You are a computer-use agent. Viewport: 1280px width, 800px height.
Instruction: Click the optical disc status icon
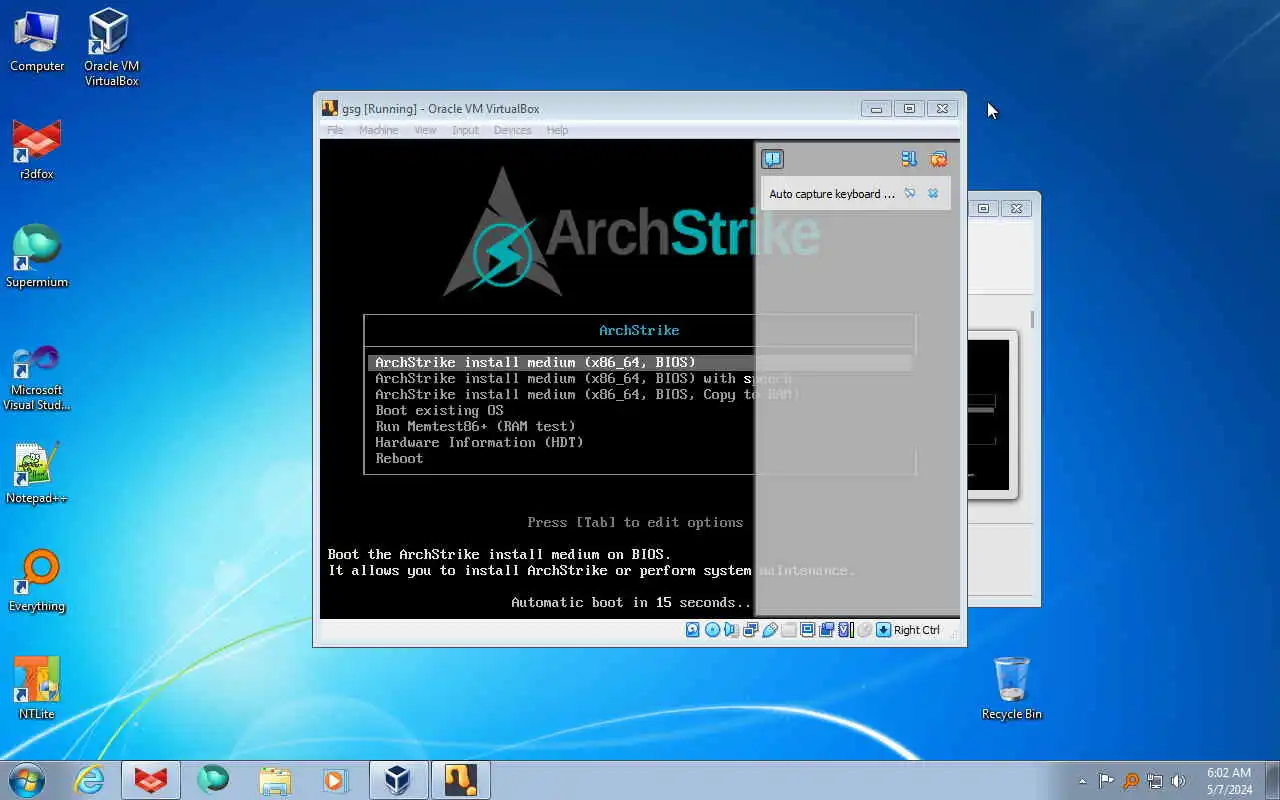click(712, 630)
